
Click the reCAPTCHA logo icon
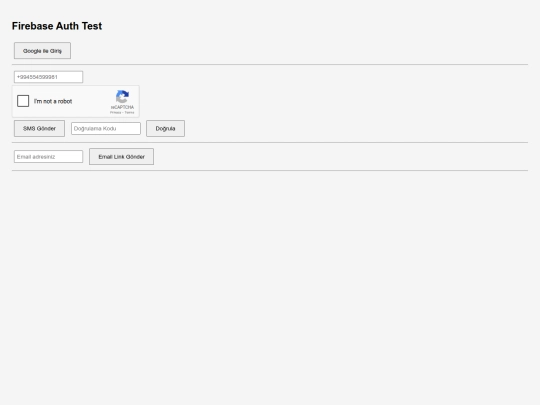pos(122,97)
